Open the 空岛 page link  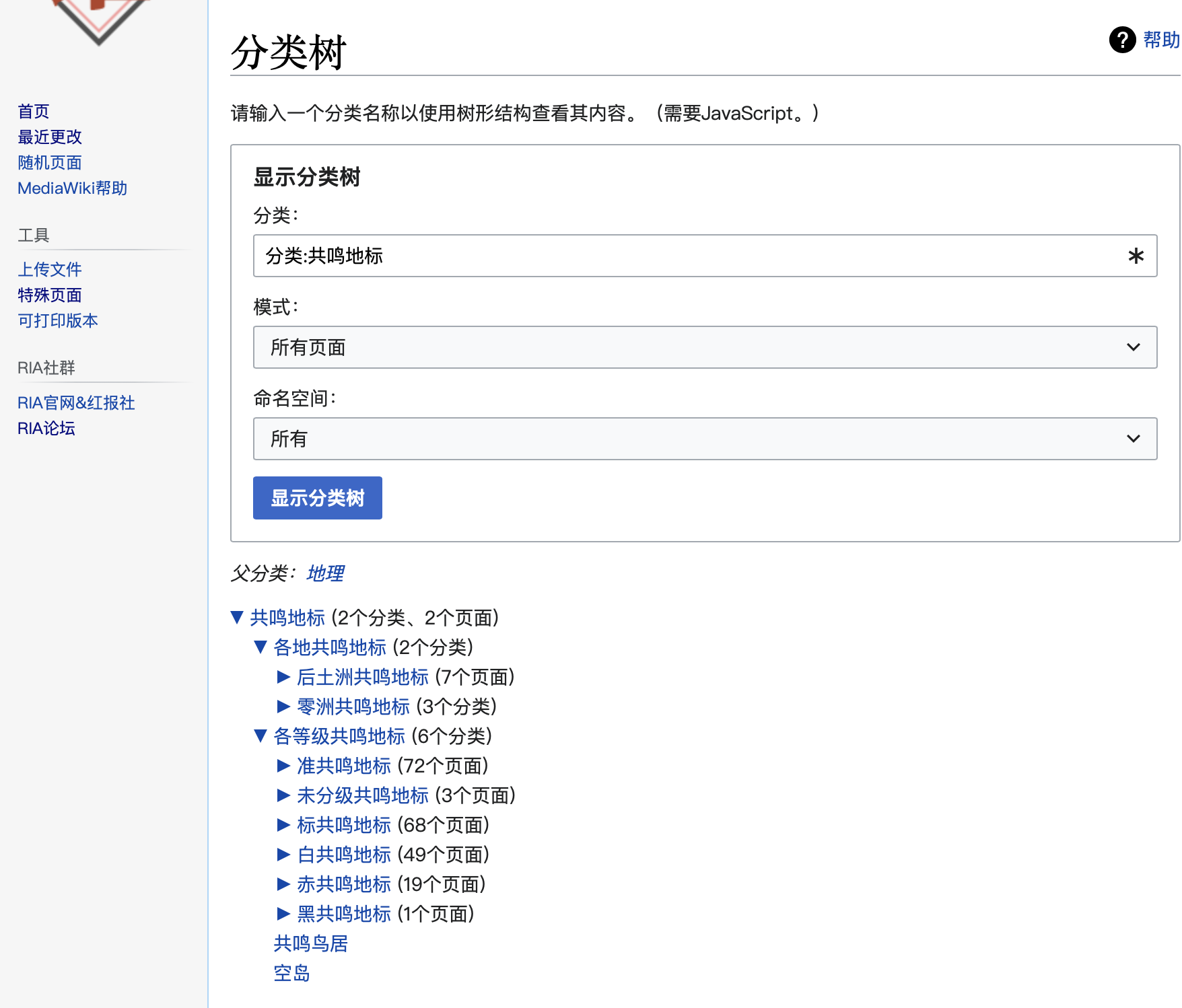291,973
